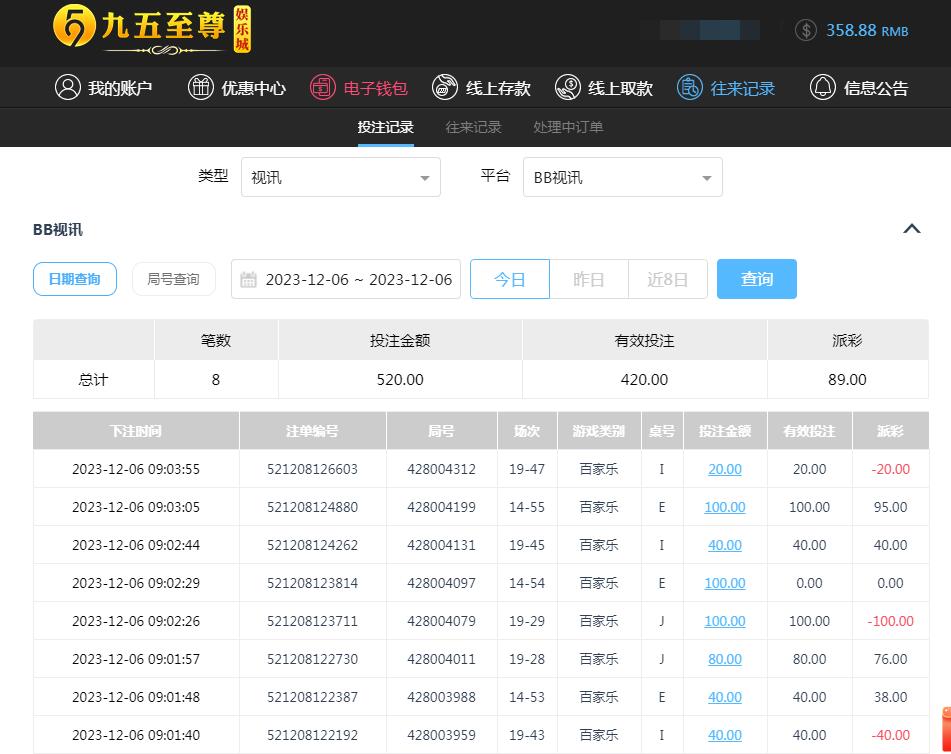
Task: Click the dollar balance icon
Action: coord(806,30)
